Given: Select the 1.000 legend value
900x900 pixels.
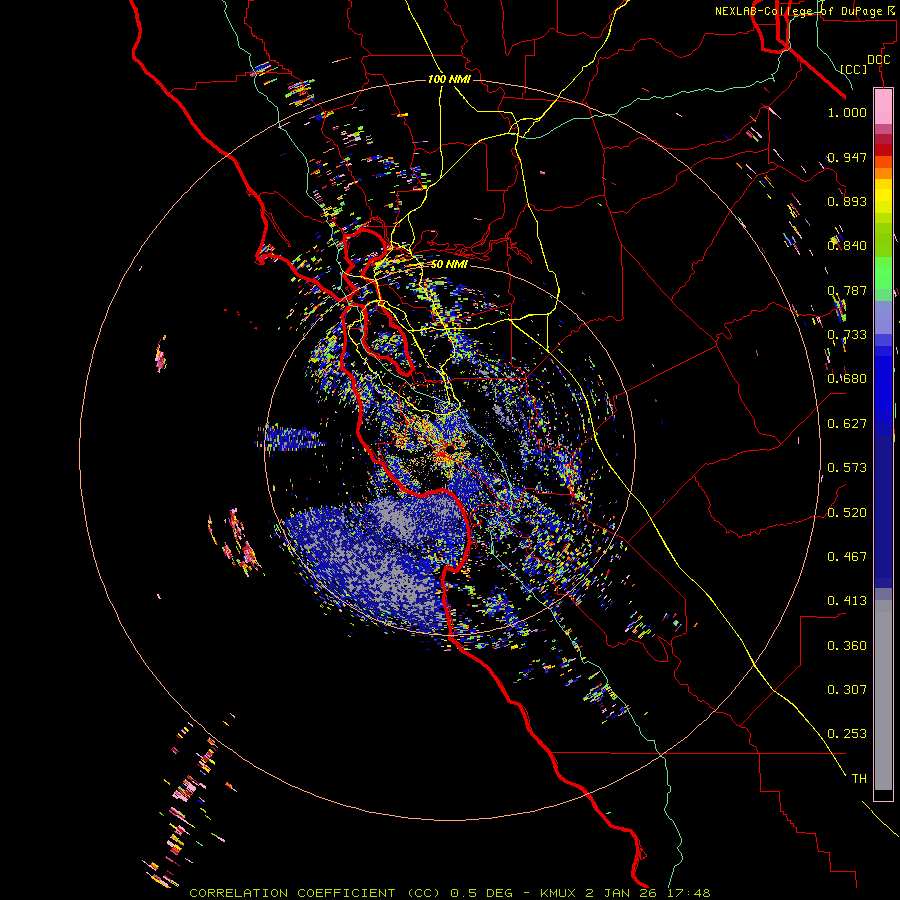Looking at the screenshot, I should 847,112.
